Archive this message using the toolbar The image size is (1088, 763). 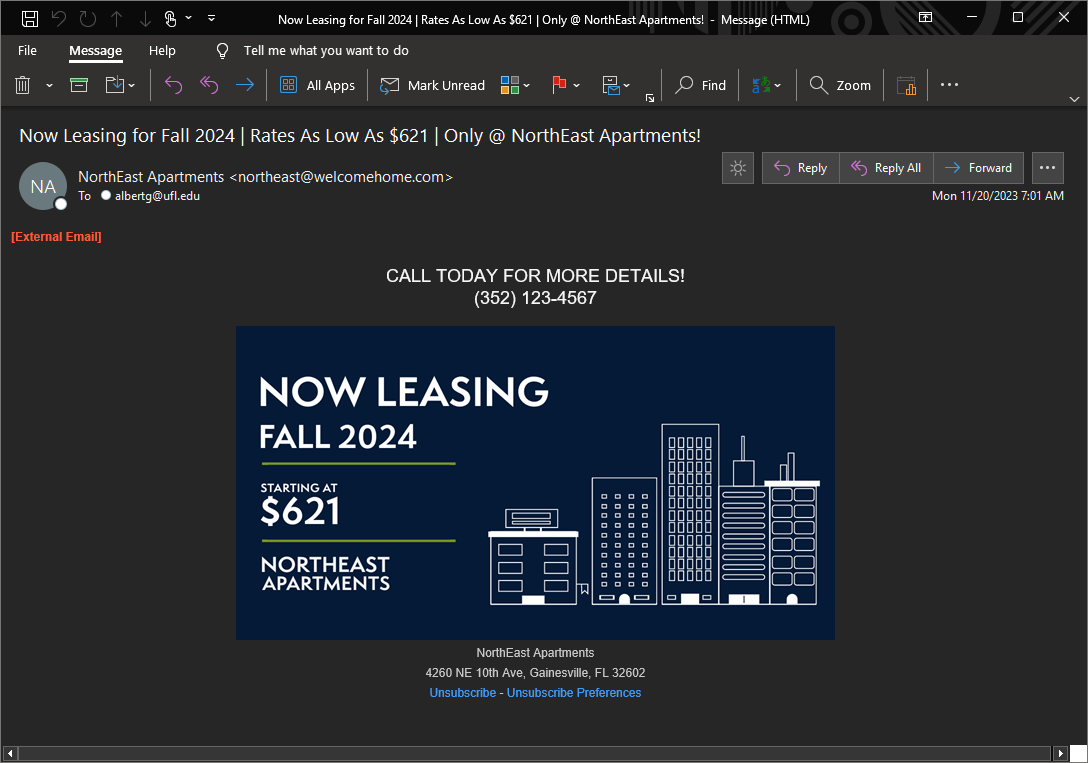[79, 86]
